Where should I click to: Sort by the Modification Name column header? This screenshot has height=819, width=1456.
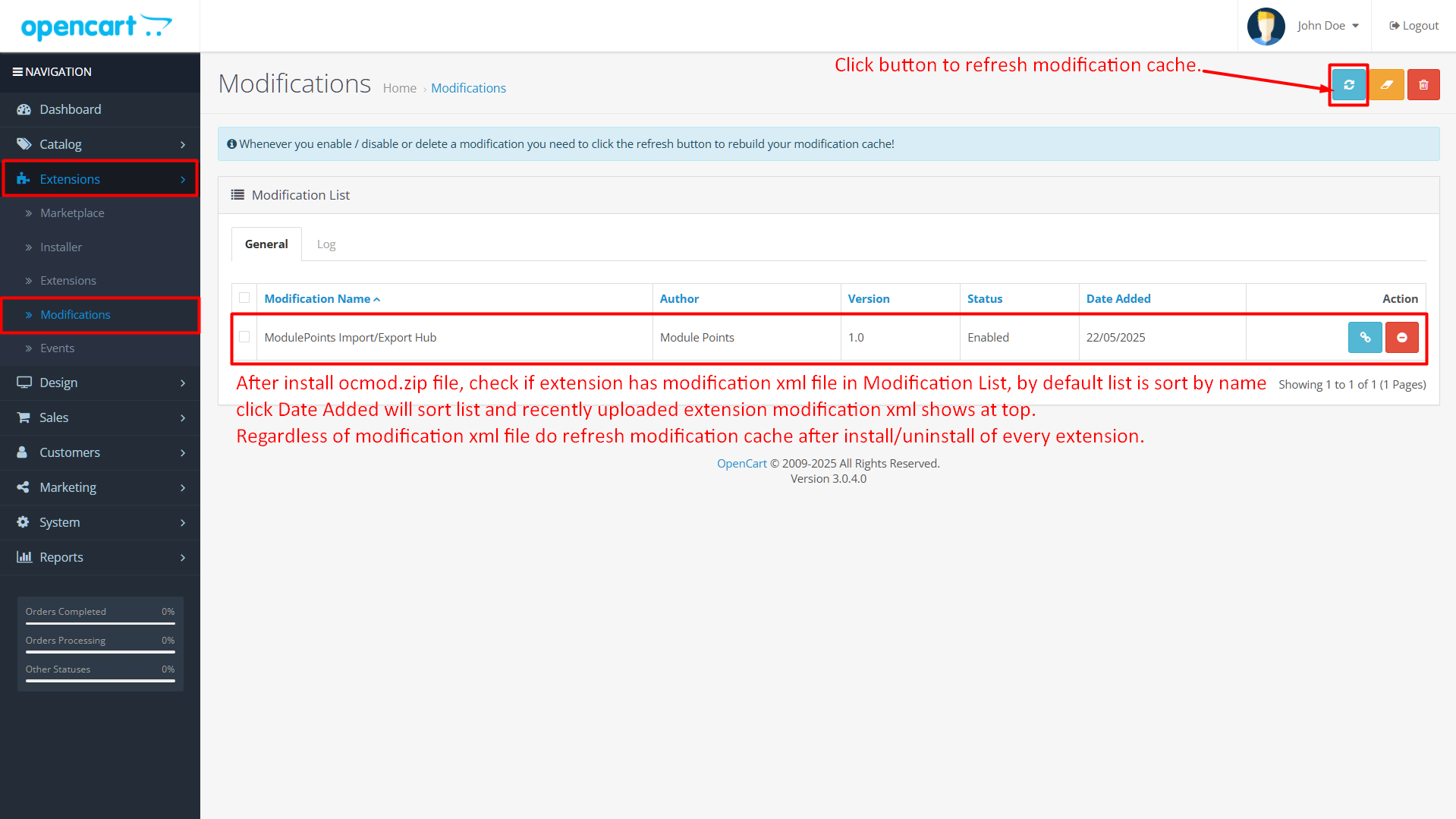322,299
